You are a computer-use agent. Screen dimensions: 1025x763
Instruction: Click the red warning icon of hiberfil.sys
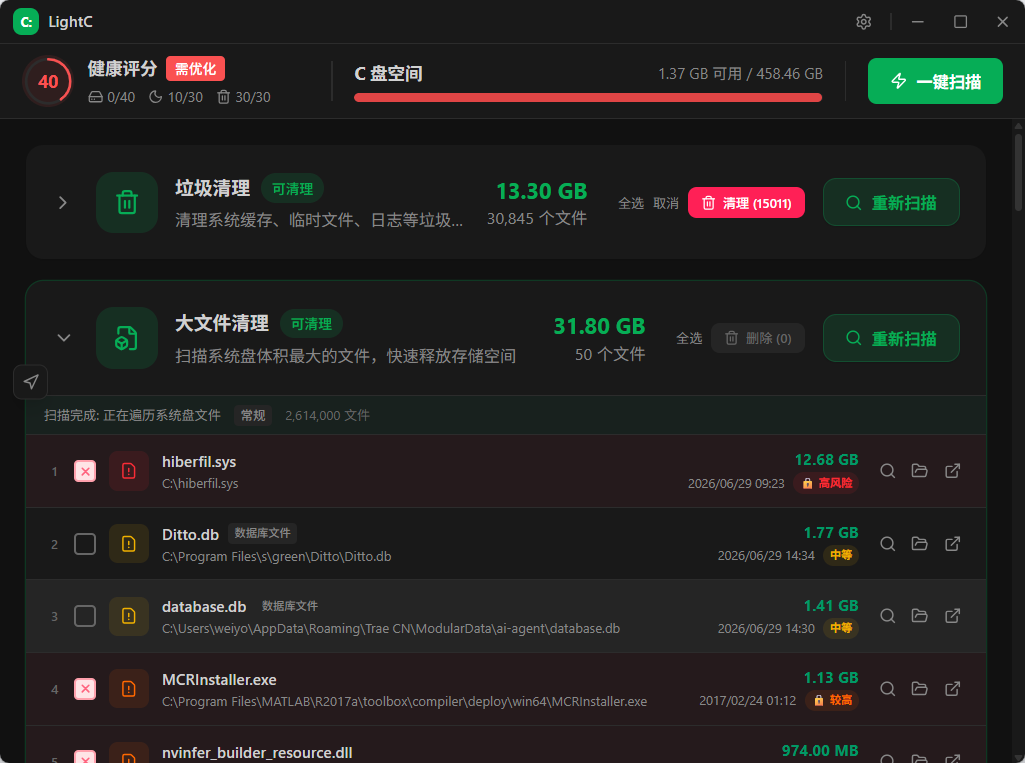pos(129,471)
